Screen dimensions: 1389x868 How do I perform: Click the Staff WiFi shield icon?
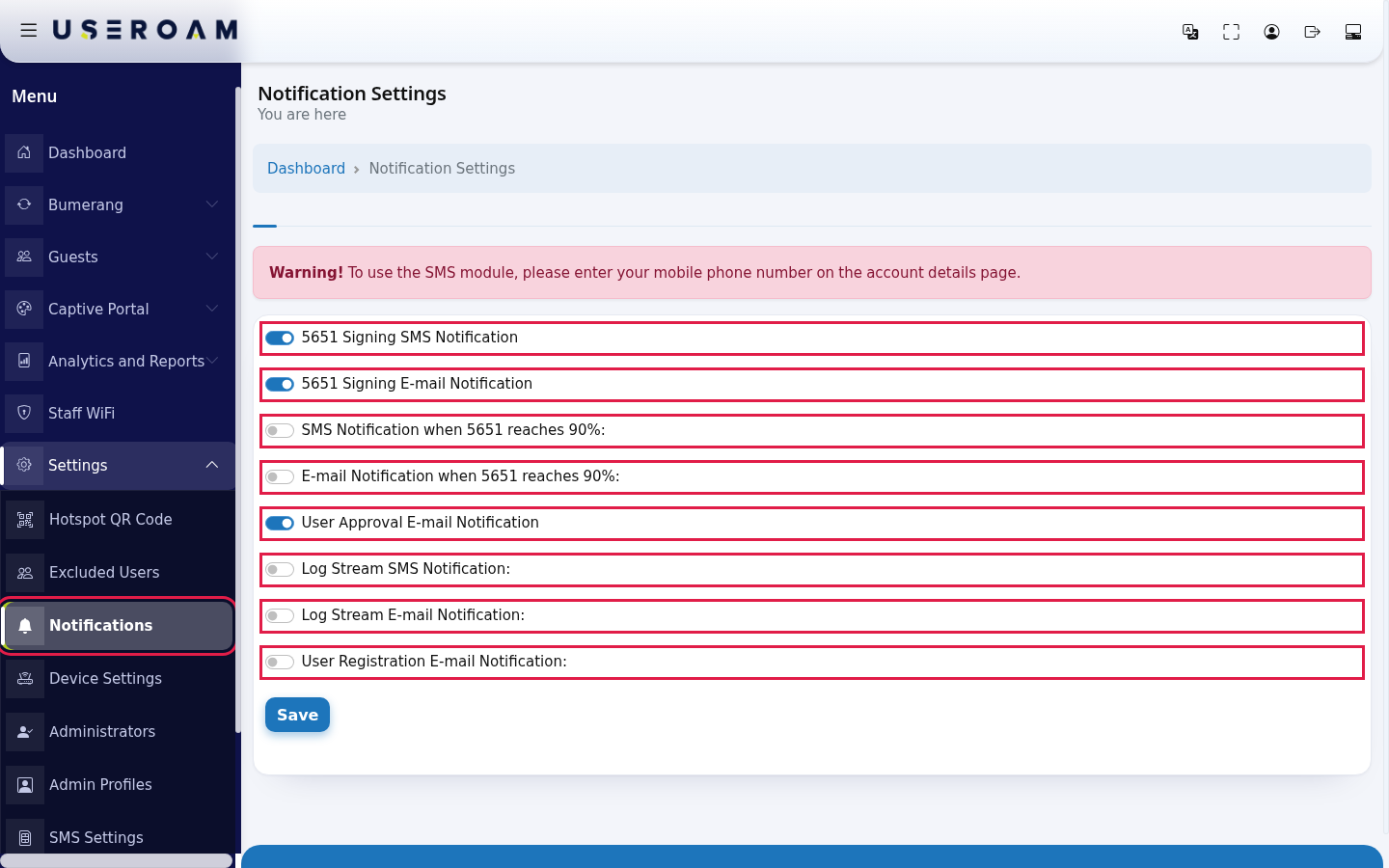pos(24,413)
